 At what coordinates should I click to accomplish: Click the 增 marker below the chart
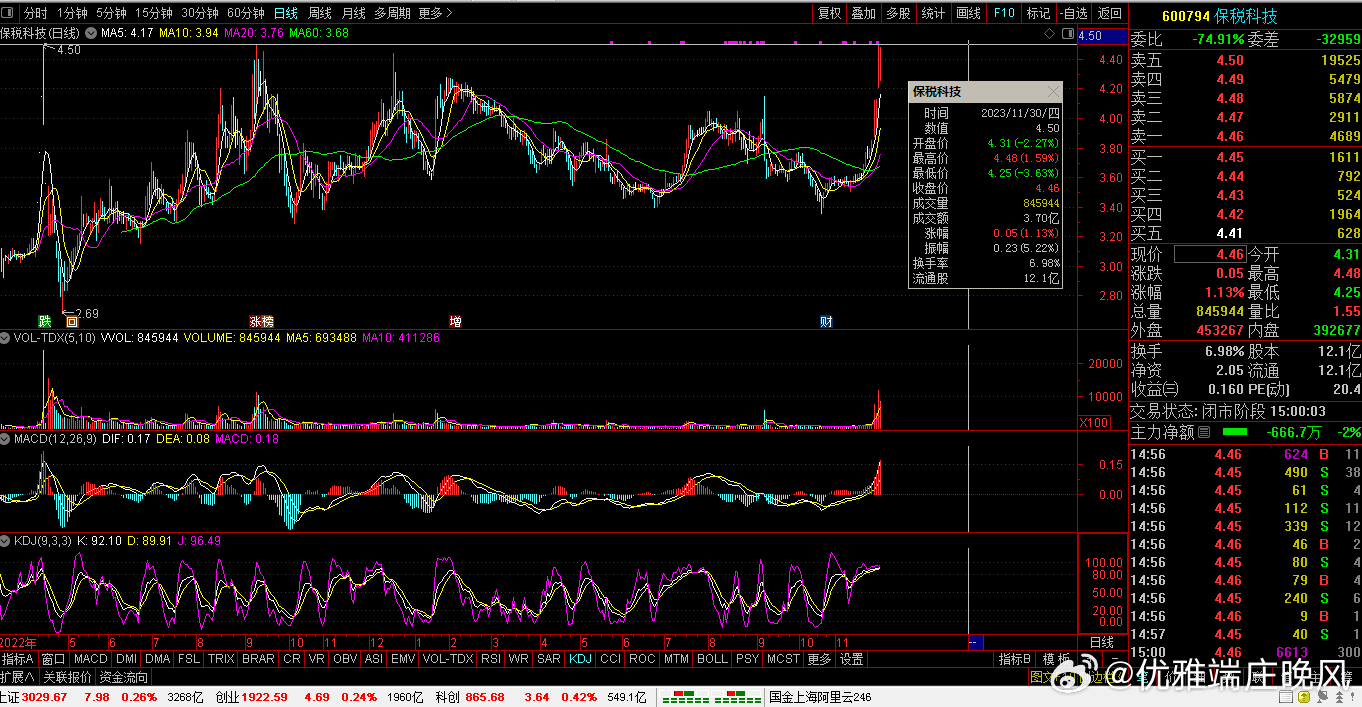point(456,321)
